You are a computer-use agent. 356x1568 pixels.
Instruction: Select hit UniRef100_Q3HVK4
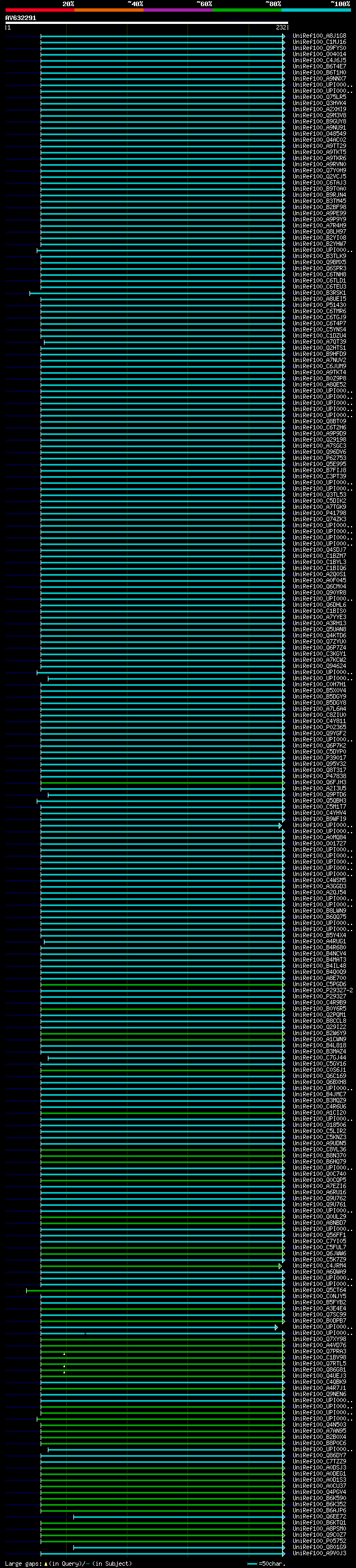(x=319, y=103)
